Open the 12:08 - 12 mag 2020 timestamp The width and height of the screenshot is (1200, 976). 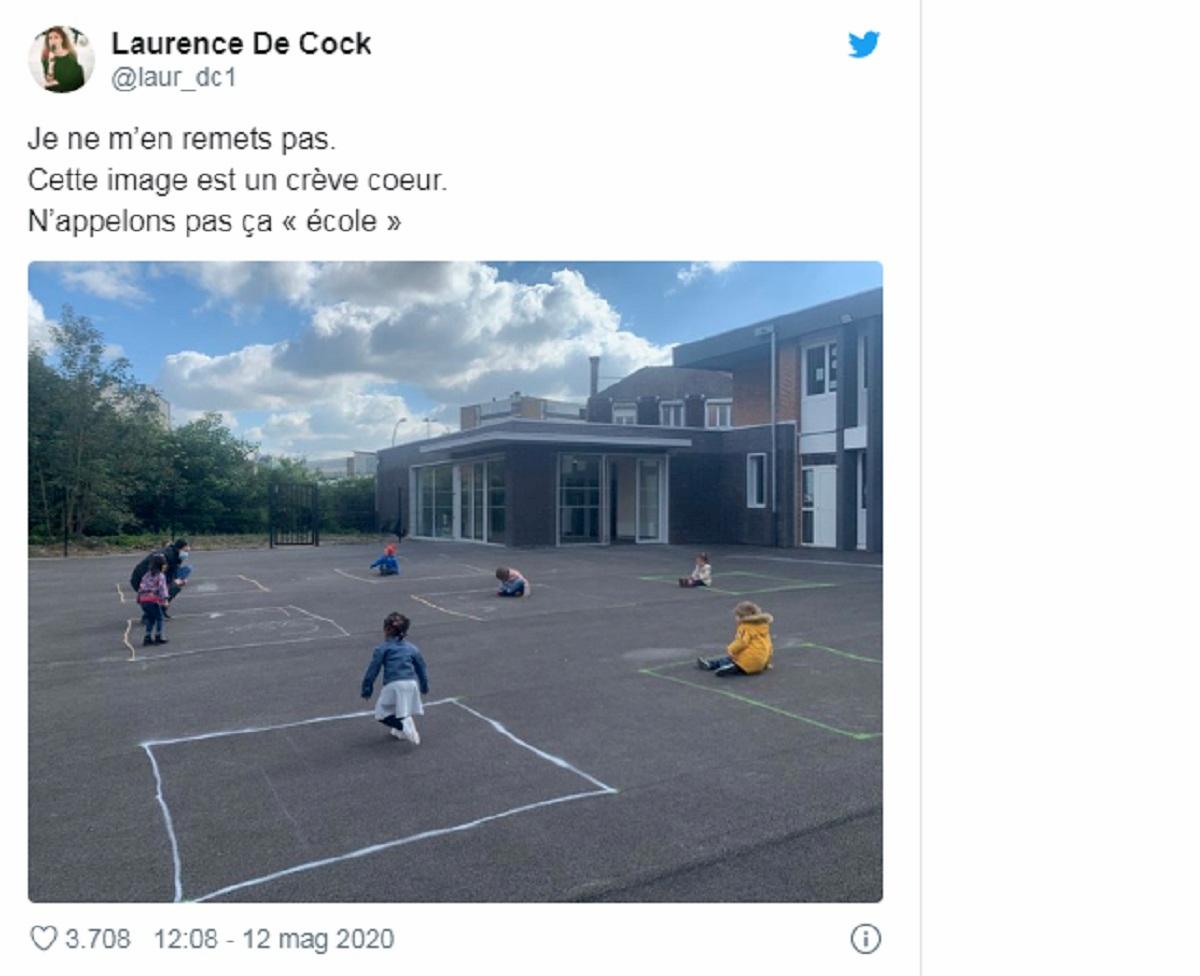(x=273, y=939)
